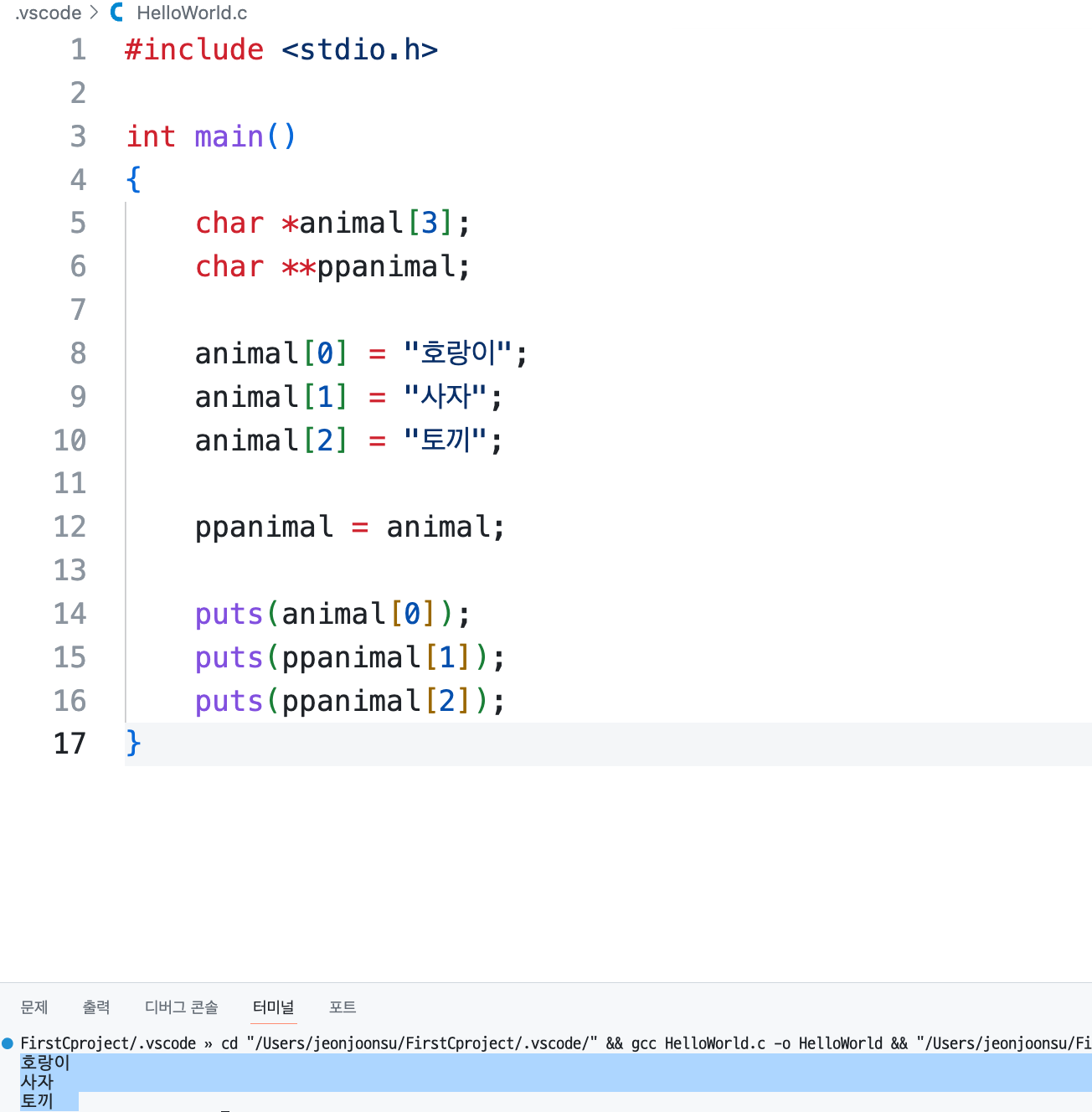Viewport: 1092px width, 1112px height.
Task: Click the "토끼" string literal
Action: 445,440
